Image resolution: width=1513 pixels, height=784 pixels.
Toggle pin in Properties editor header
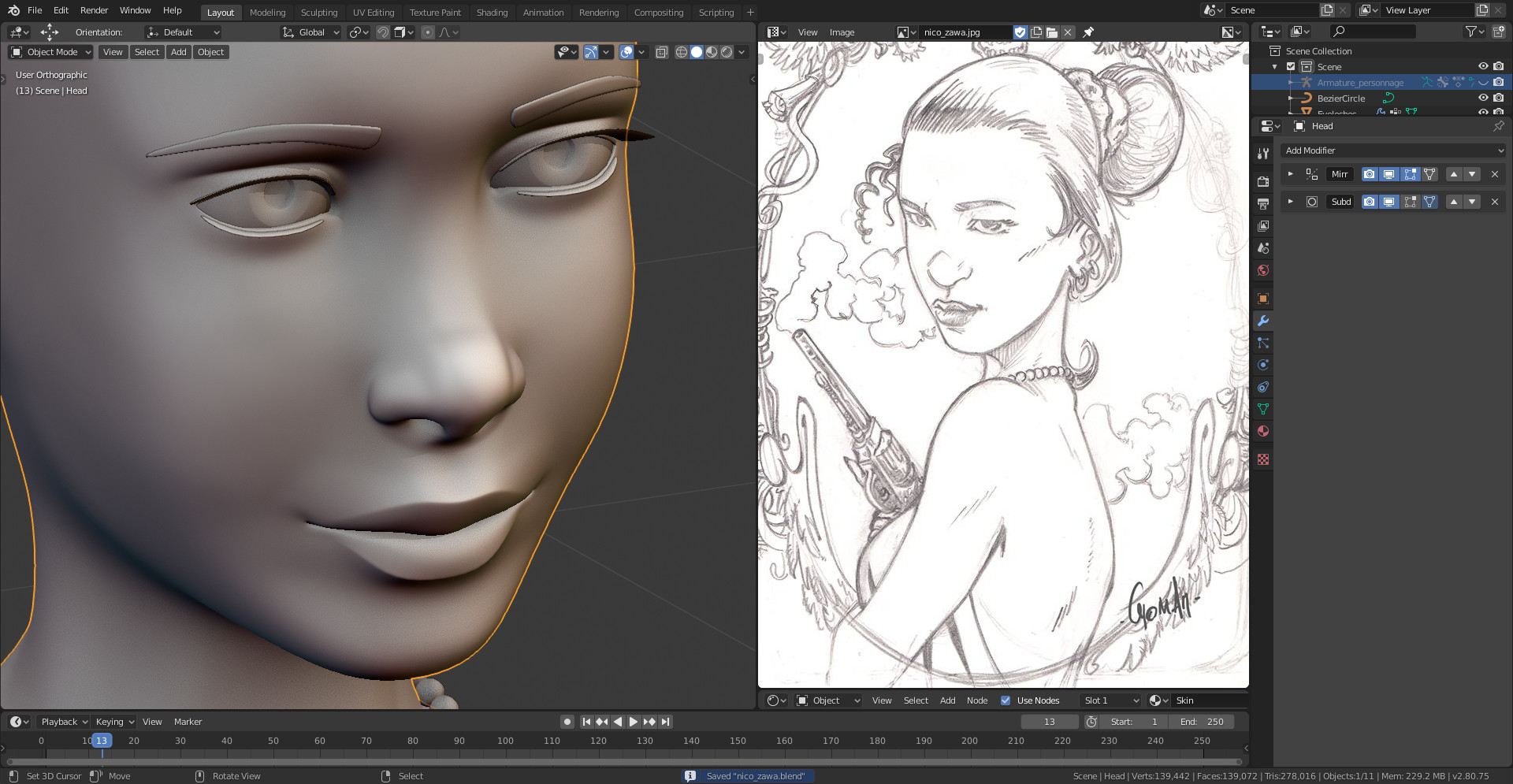[1498, 126]
